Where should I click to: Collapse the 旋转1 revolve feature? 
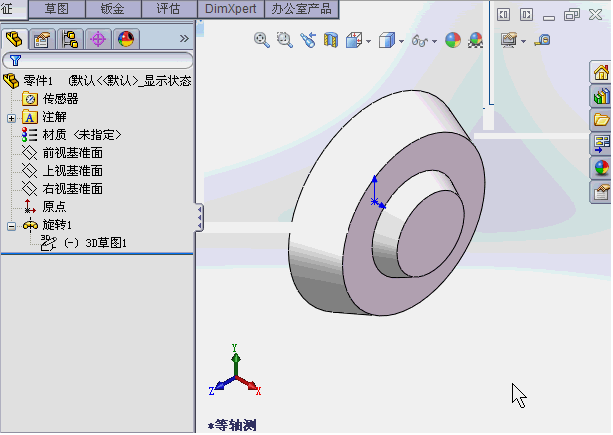(x=11, y=226)
